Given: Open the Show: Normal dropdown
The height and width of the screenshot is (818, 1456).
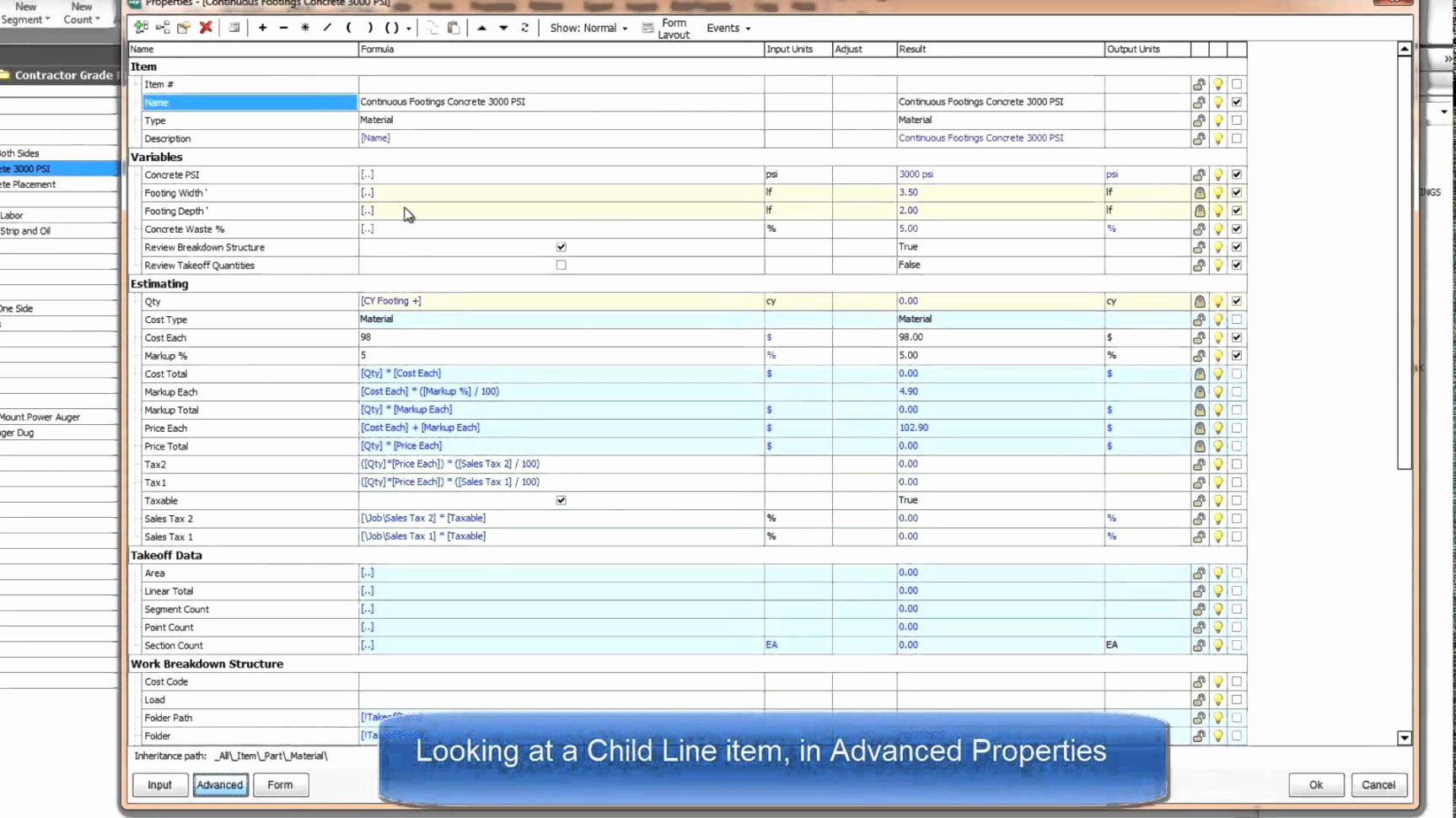Looking at the screenshot, I should [626, 28].
